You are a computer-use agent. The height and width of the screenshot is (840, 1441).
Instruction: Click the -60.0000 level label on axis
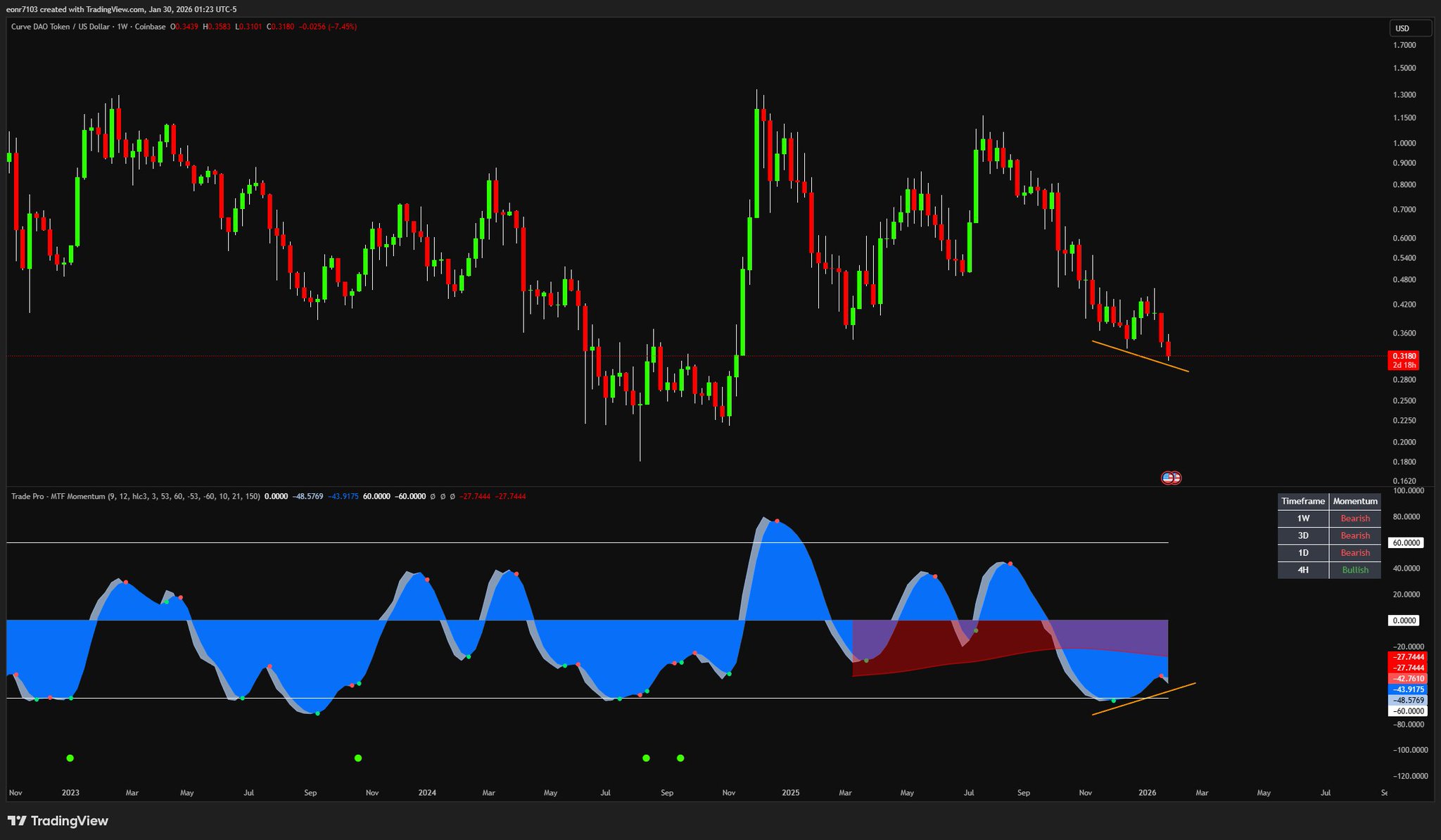[1404, 711]
